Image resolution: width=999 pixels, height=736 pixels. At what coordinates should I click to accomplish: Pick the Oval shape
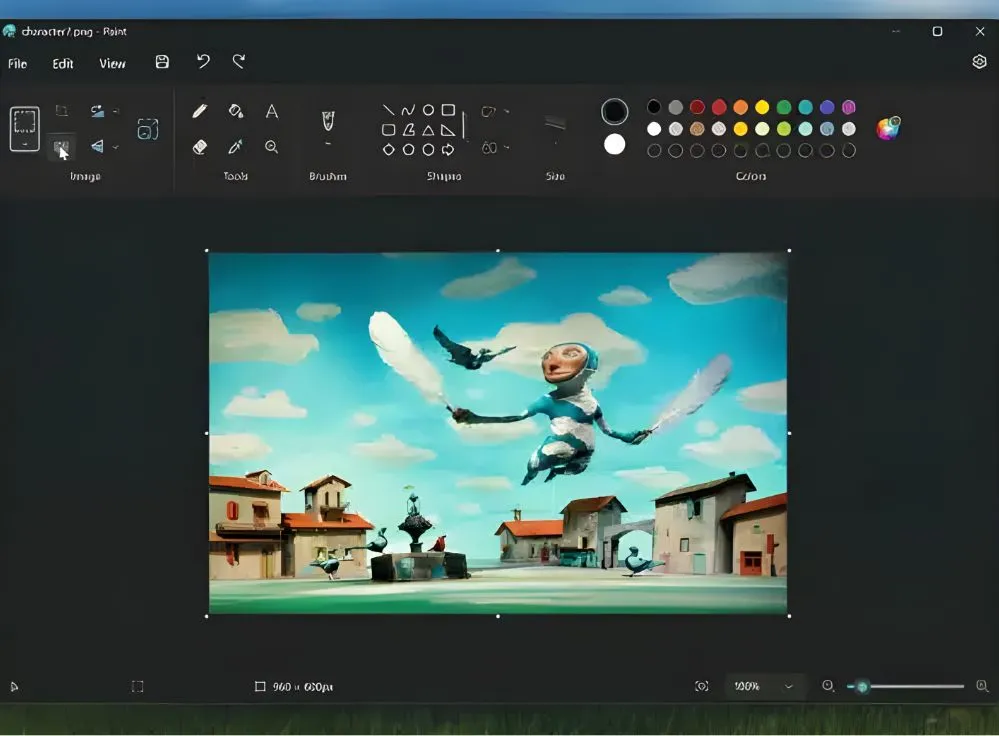[429, 110]
